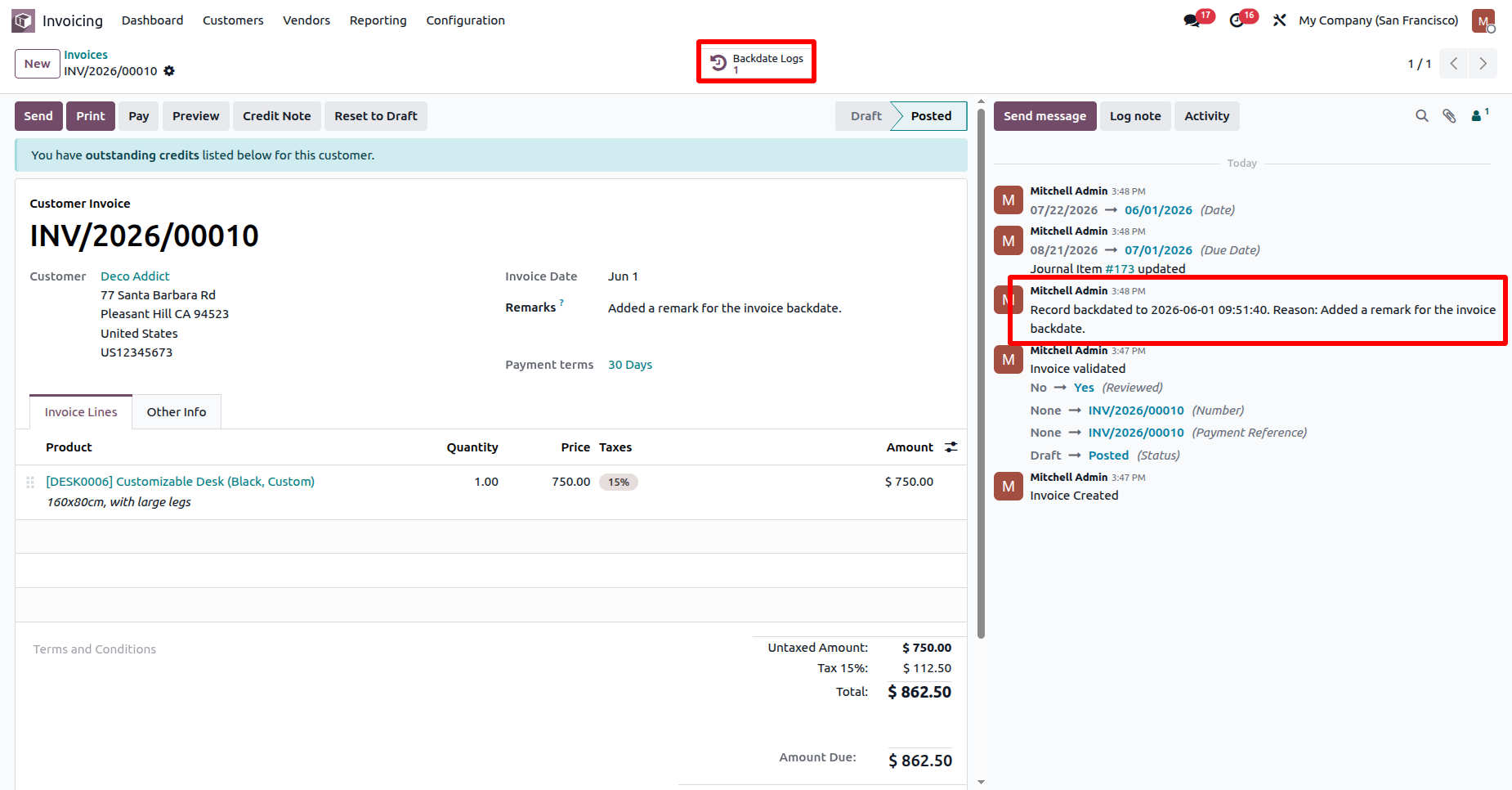Open the user avatar menu
This screenshot has height=790, width=1512.
tap(1483, 20)
